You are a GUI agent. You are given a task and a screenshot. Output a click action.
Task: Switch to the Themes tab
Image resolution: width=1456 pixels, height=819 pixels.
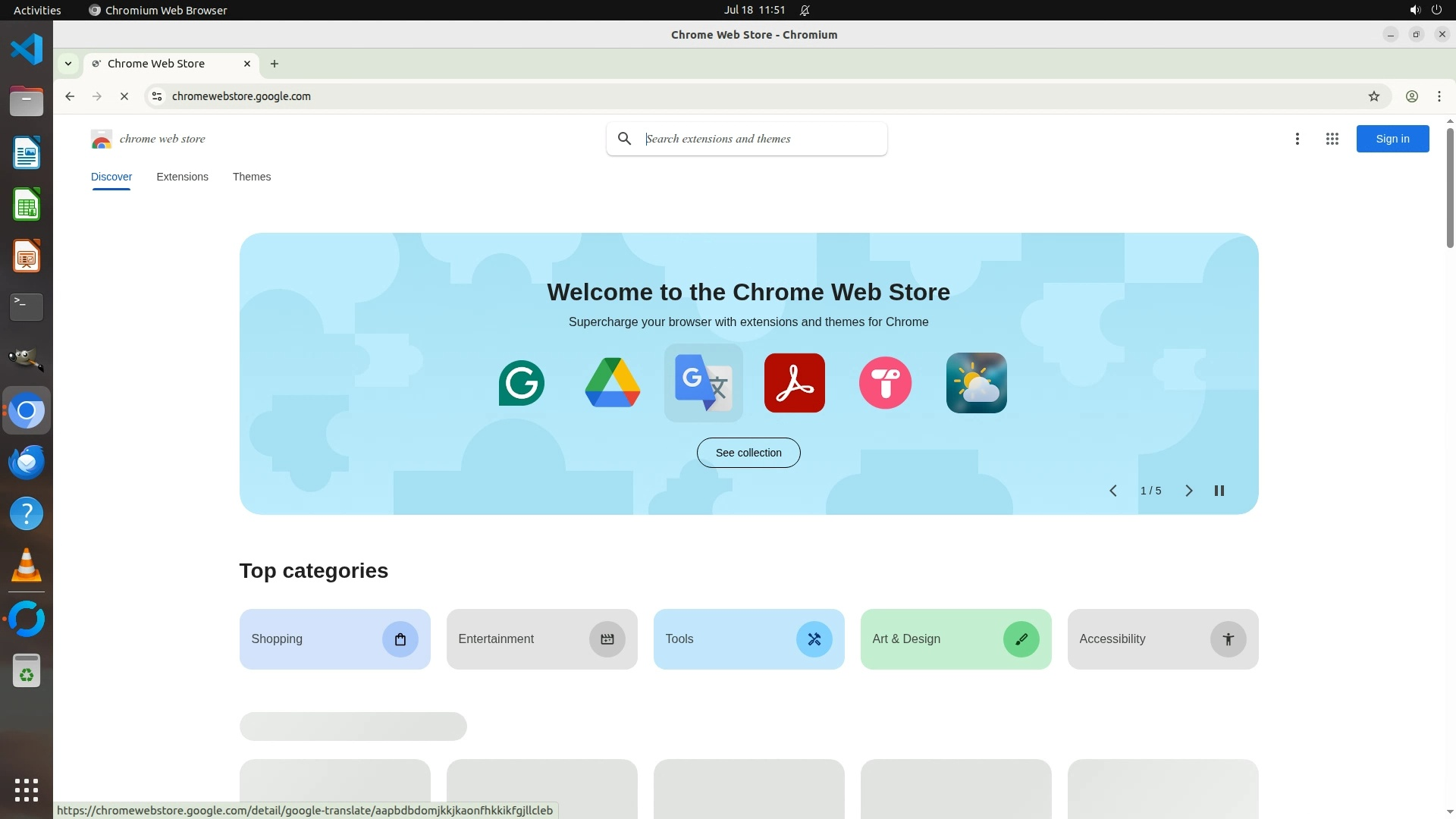click(x=251, y=177)
